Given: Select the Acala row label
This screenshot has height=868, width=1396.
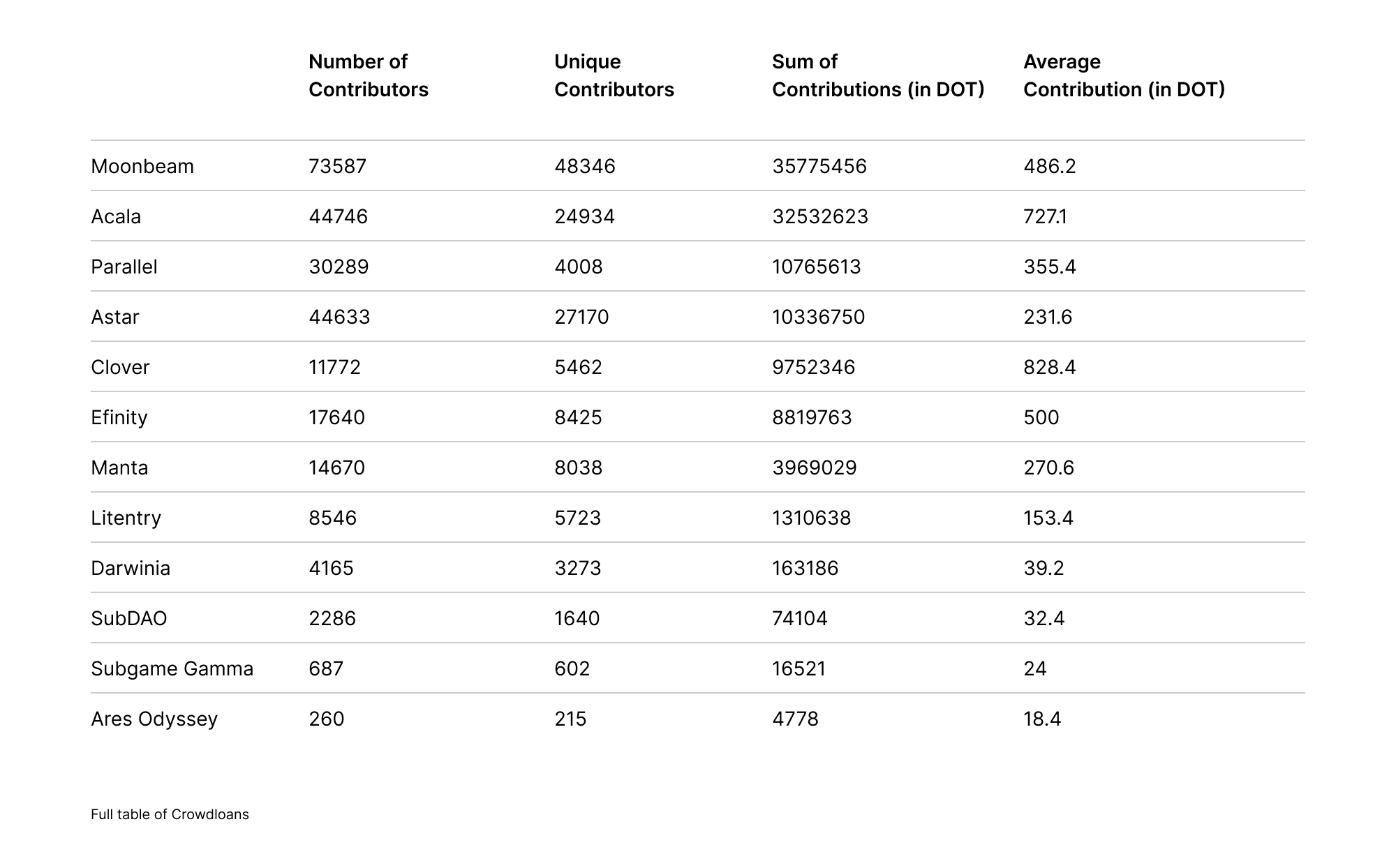Looking at the screenshot, I should 116,216.
